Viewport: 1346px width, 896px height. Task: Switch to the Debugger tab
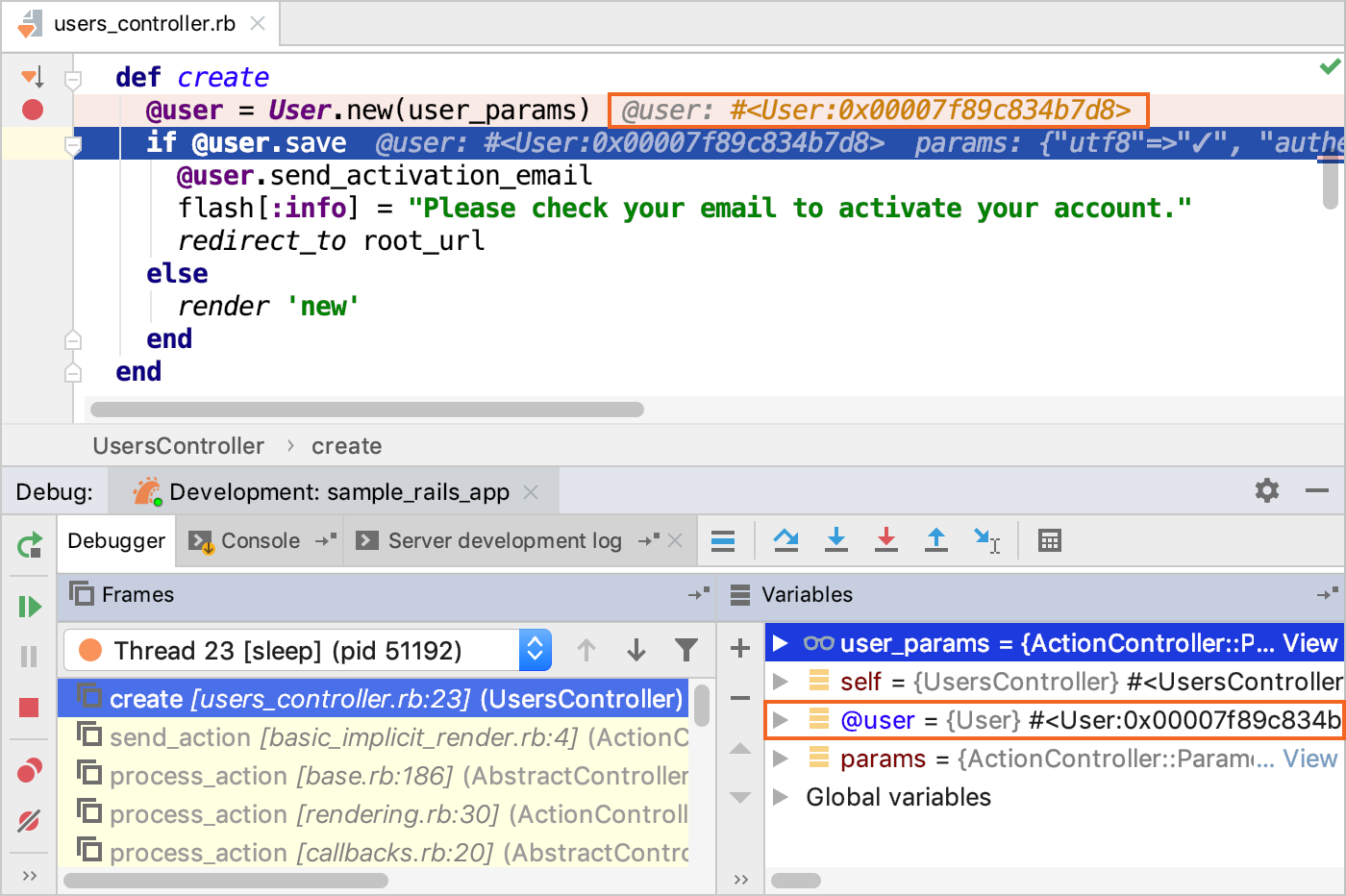(x=116, y=541)
